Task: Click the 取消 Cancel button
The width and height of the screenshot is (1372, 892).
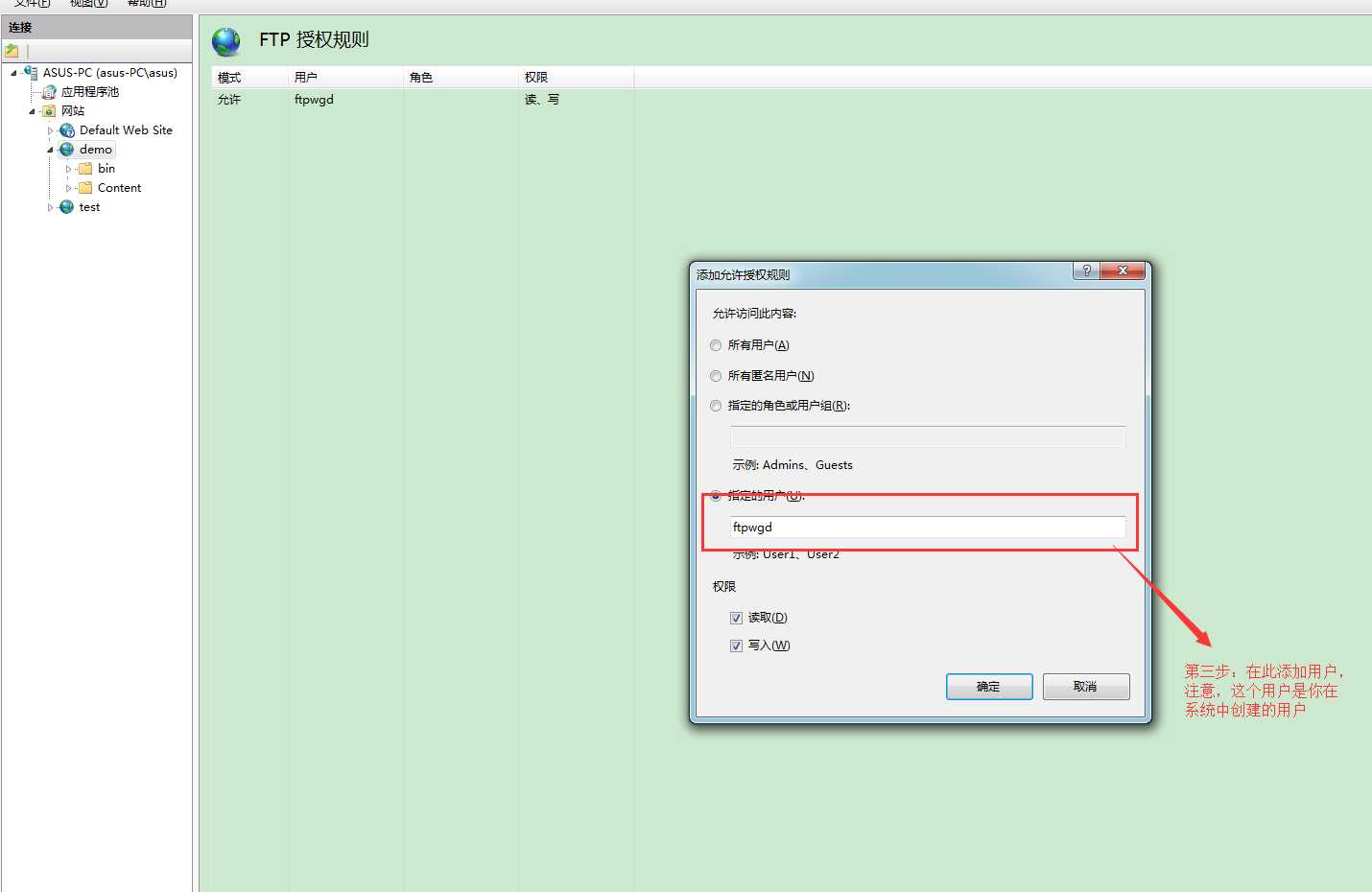Action: [1086, 687]
